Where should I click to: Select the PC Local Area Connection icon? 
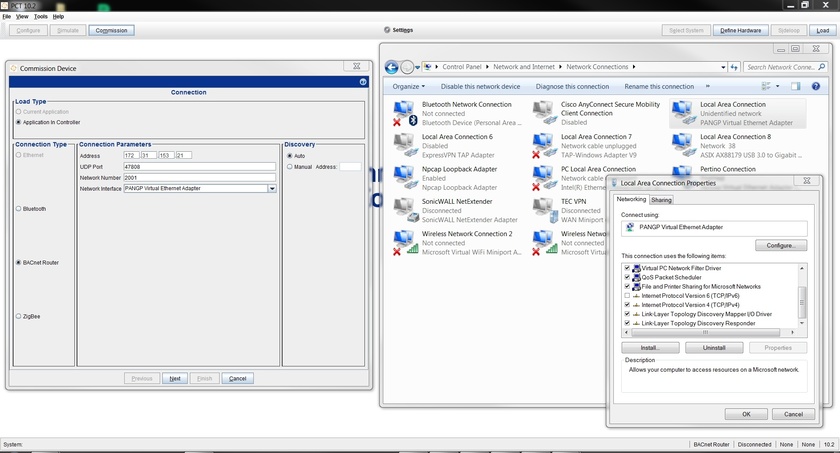pyautogui.click(x=544, y=178)
